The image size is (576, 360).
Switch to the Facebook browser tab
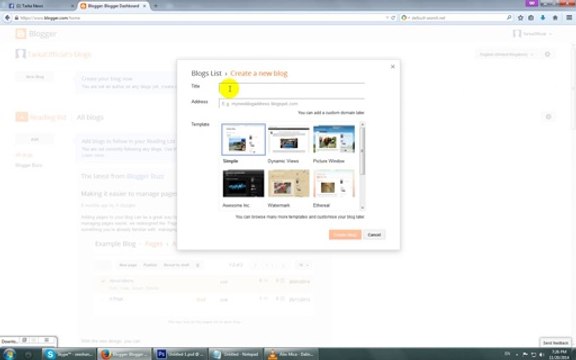[39, 6]
